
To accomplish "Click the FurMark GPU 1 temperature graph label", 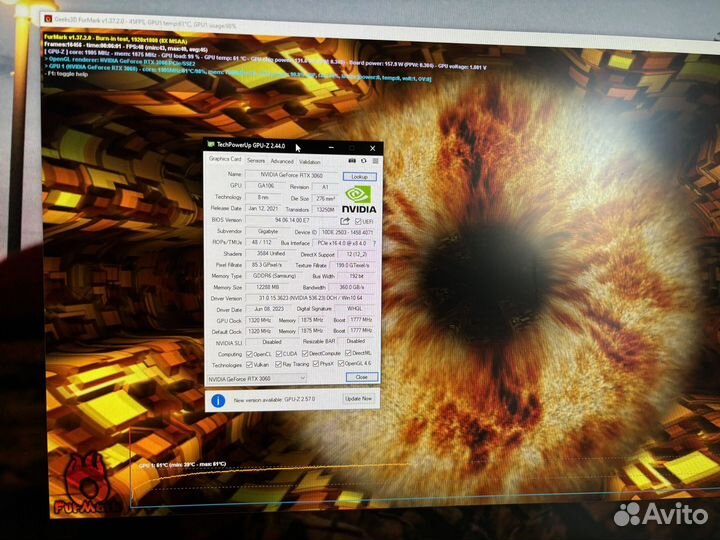I will click(x=182, y=465).
